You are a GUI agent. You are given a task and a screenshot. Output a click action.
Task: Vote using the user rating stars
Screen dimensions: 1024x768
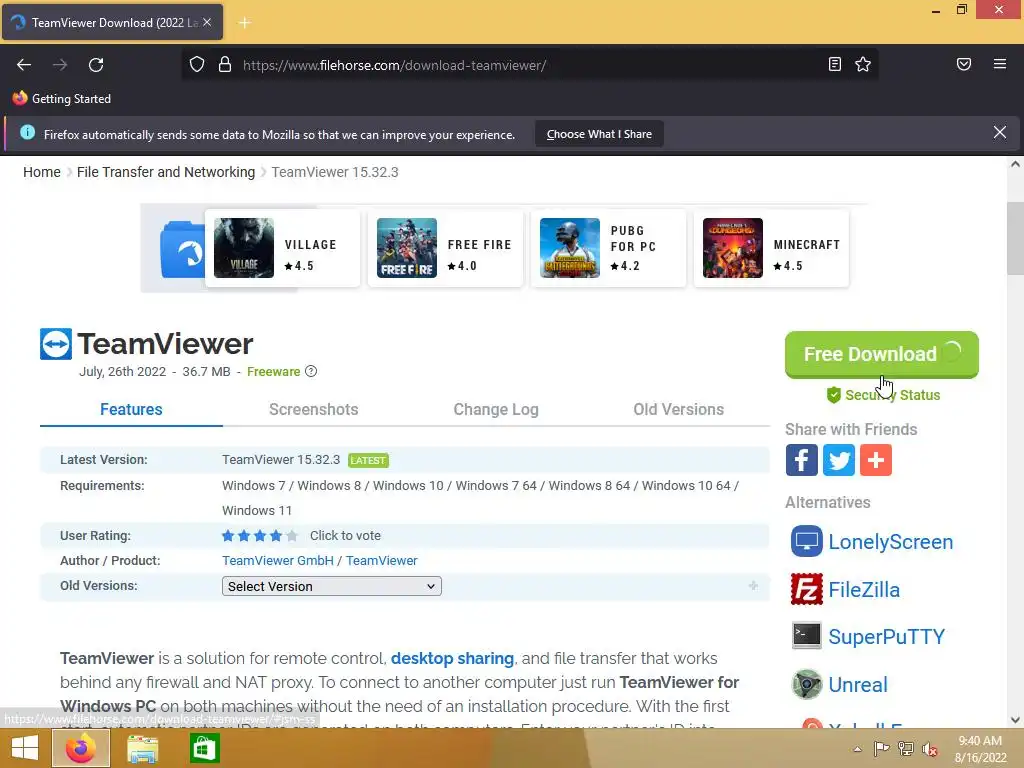[260, 536]
